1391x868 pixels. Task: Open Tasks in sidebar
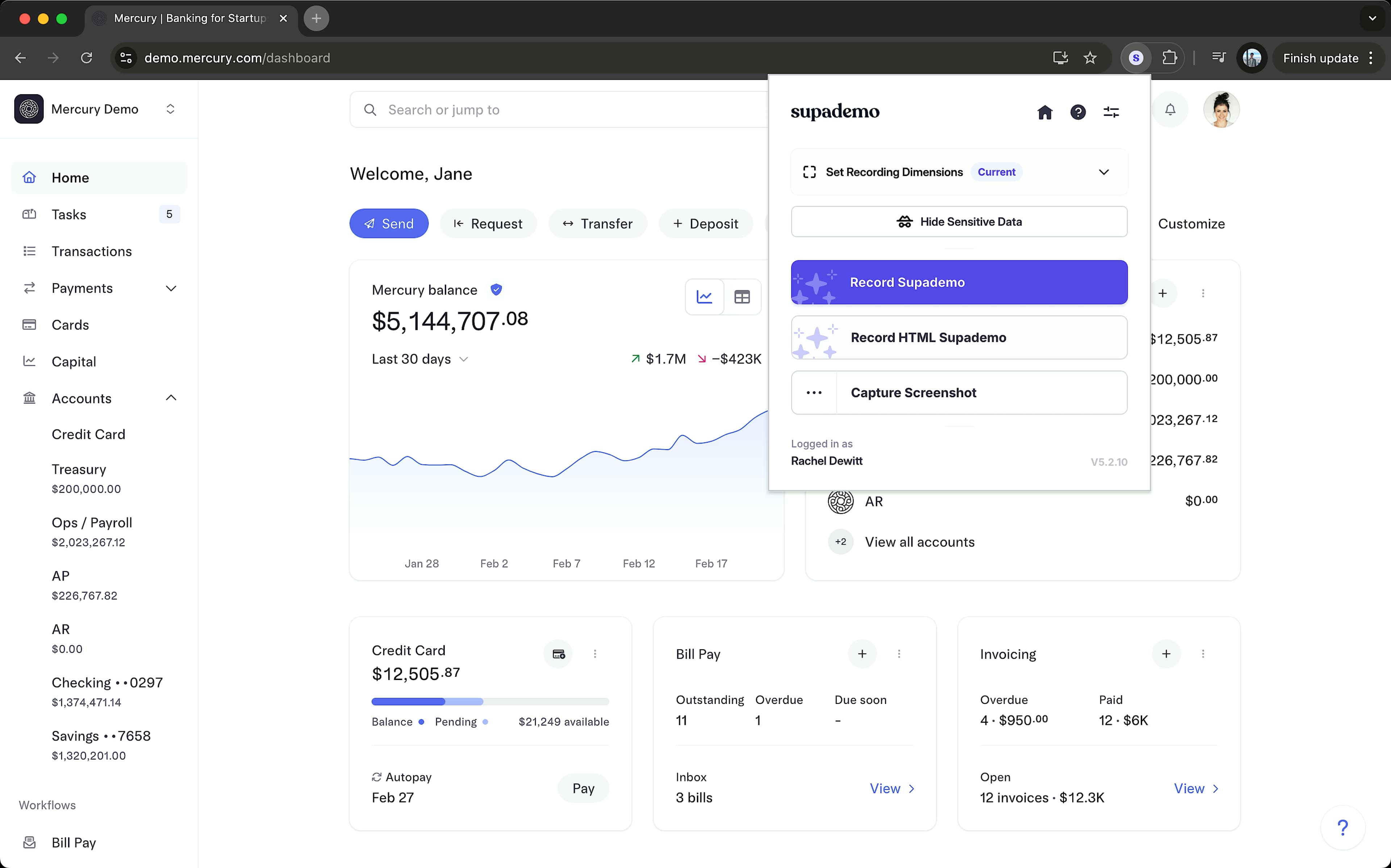(x=99, y=214)
